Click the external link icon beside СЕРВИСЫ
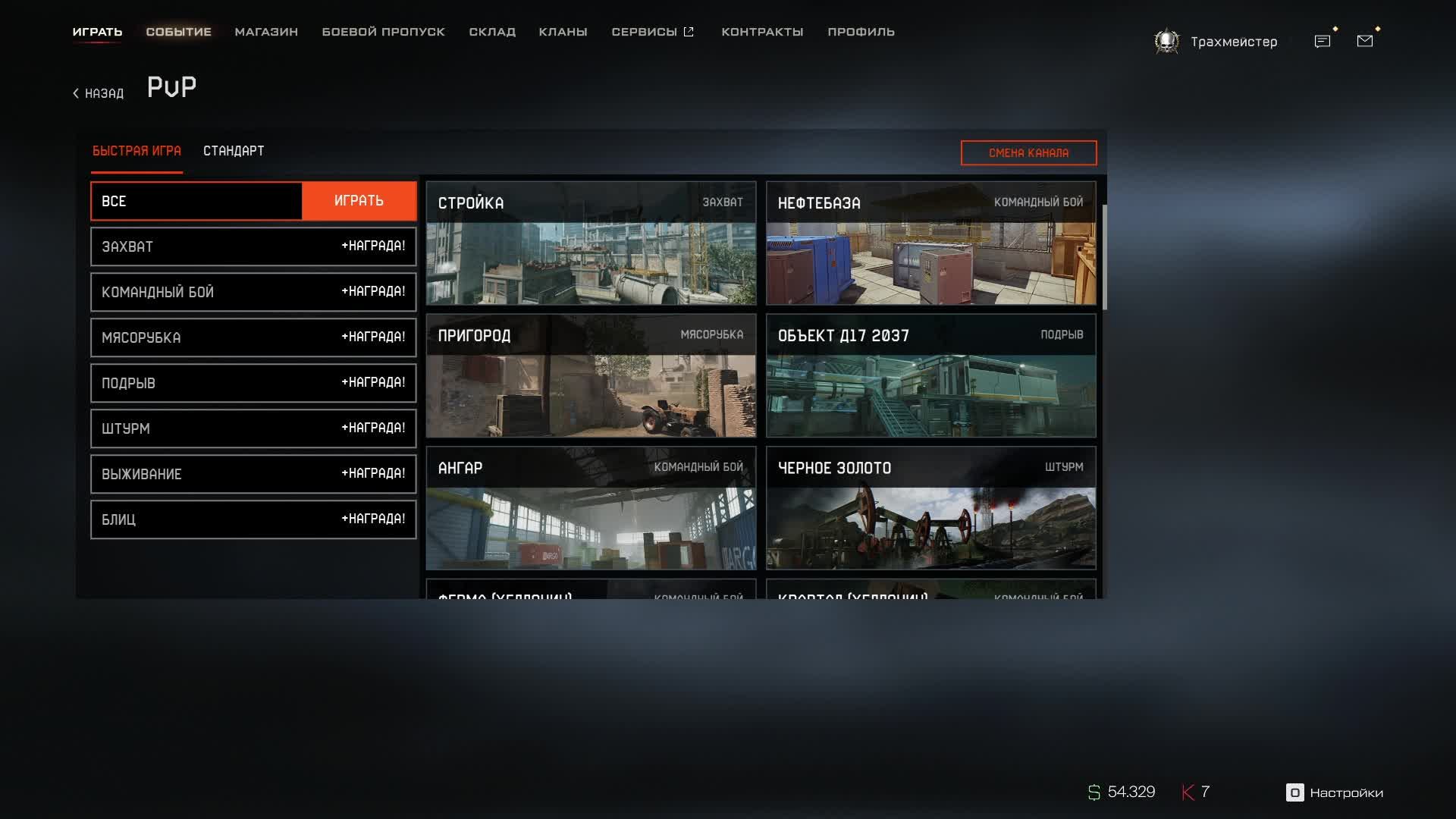Screen dimensions: 1456x819 click(x=689, y=31)
